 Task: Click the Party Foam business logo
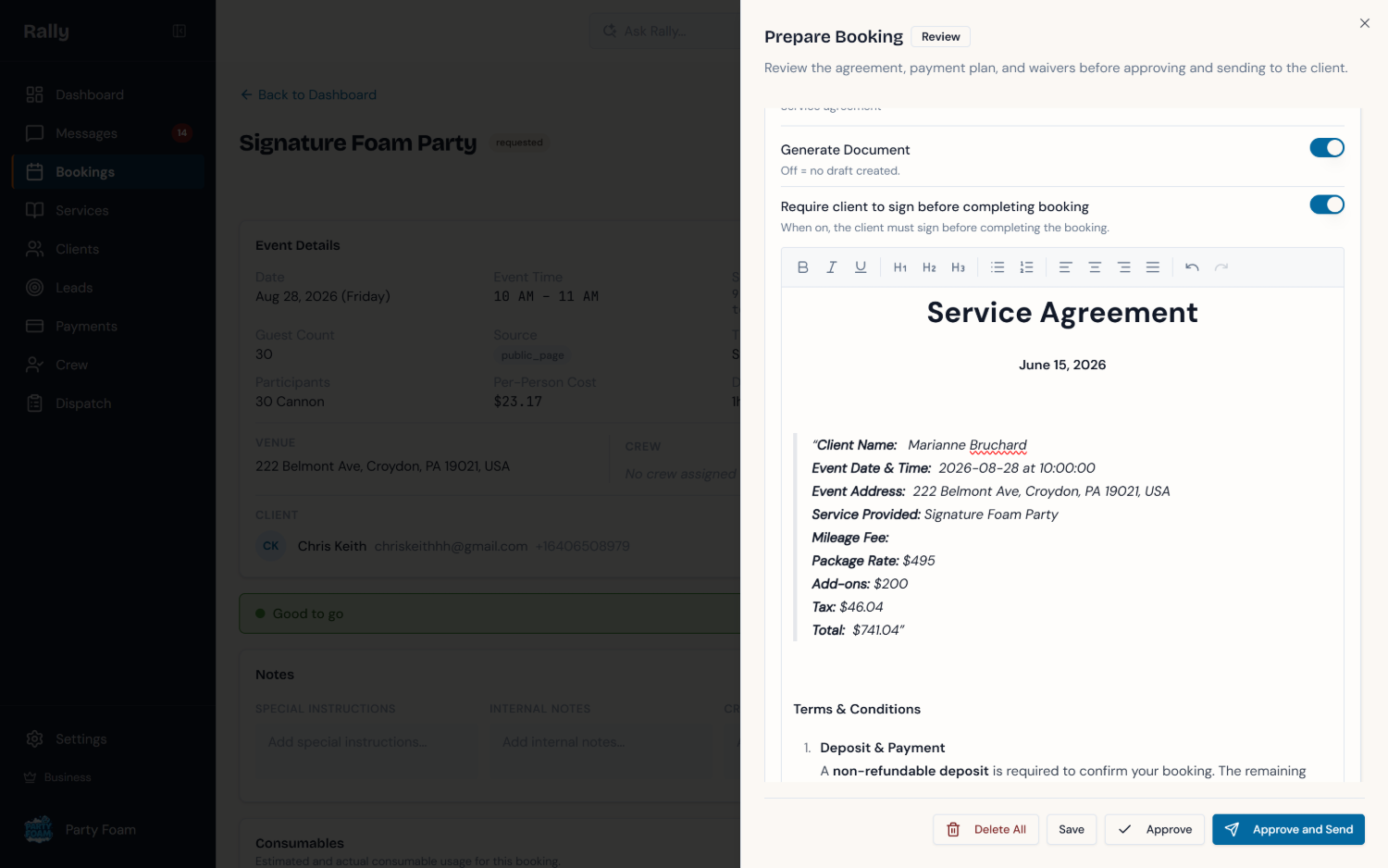pos(39,830)
